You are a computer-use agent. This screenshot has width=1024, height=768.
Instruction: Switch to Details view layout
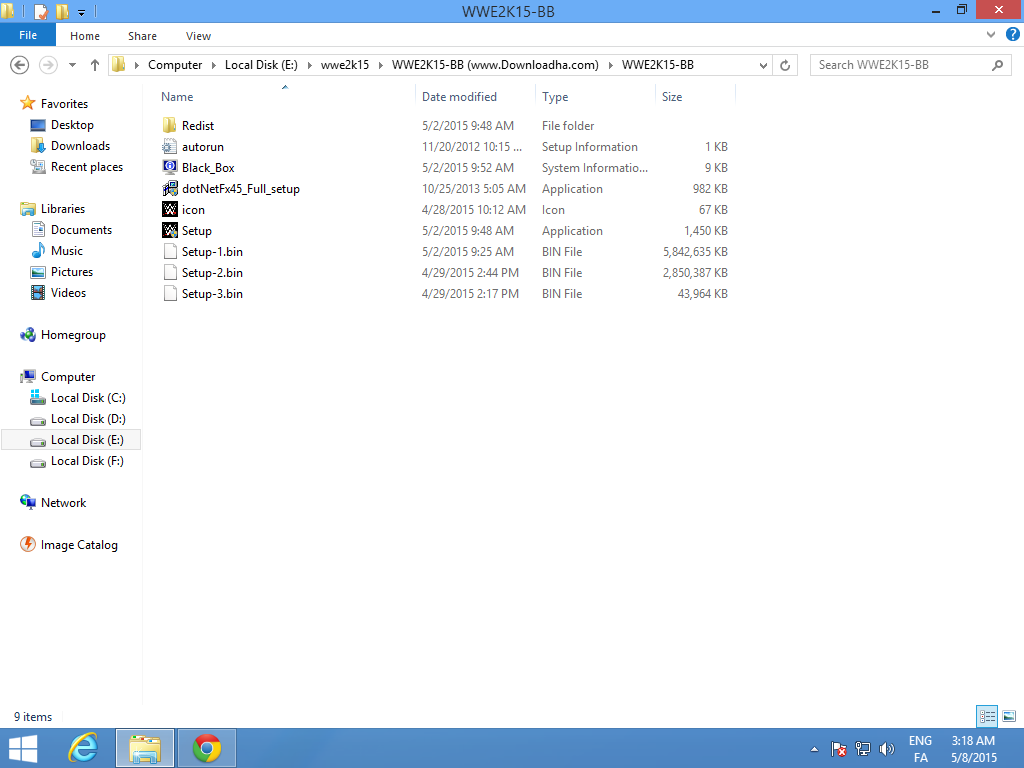[x=987, y=716]
